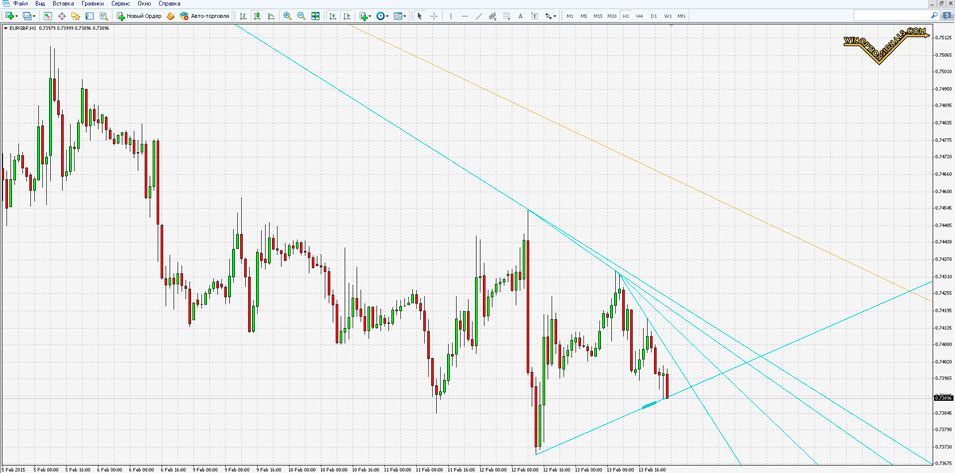
Task: Click the Zoom Out magnifier icon
Action: [302, 16]
